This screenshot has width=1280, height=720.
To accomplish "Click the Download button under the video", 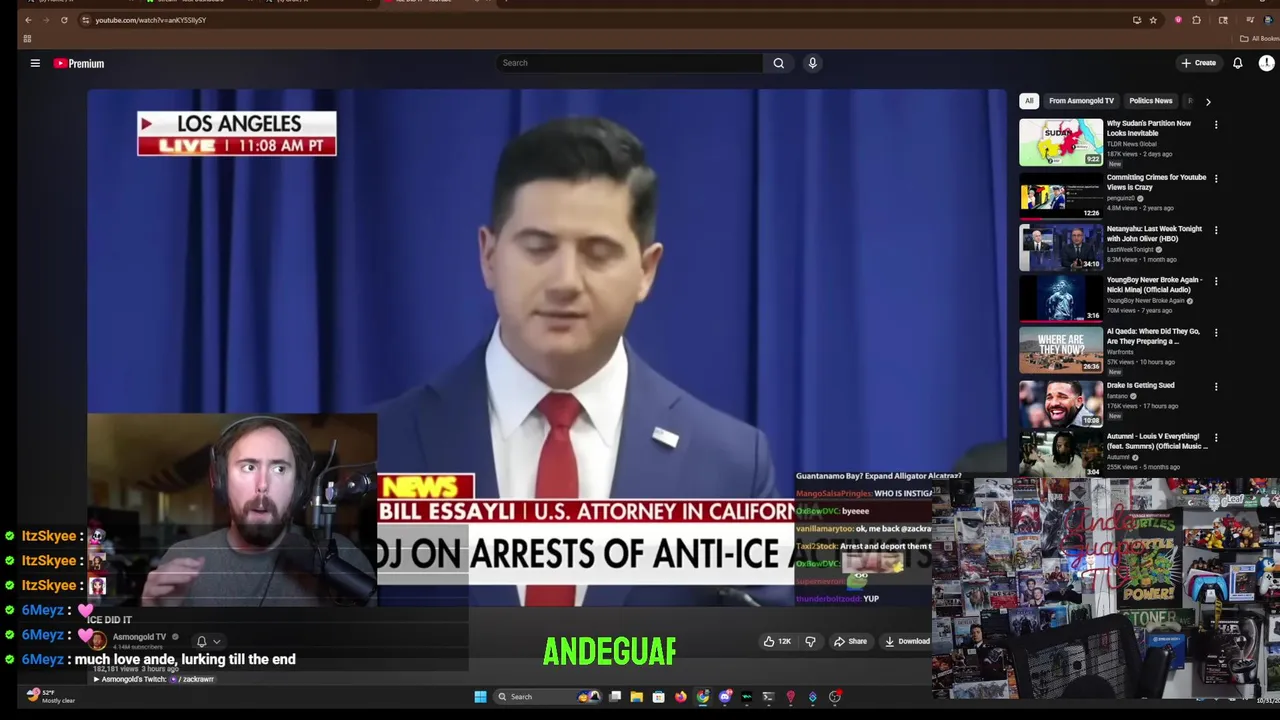I will tap(907, 641).
